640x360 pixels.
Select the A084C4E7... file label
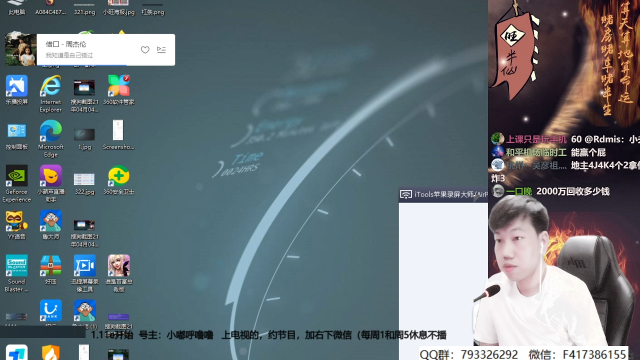pyautogui.click(x=51, y=12)
